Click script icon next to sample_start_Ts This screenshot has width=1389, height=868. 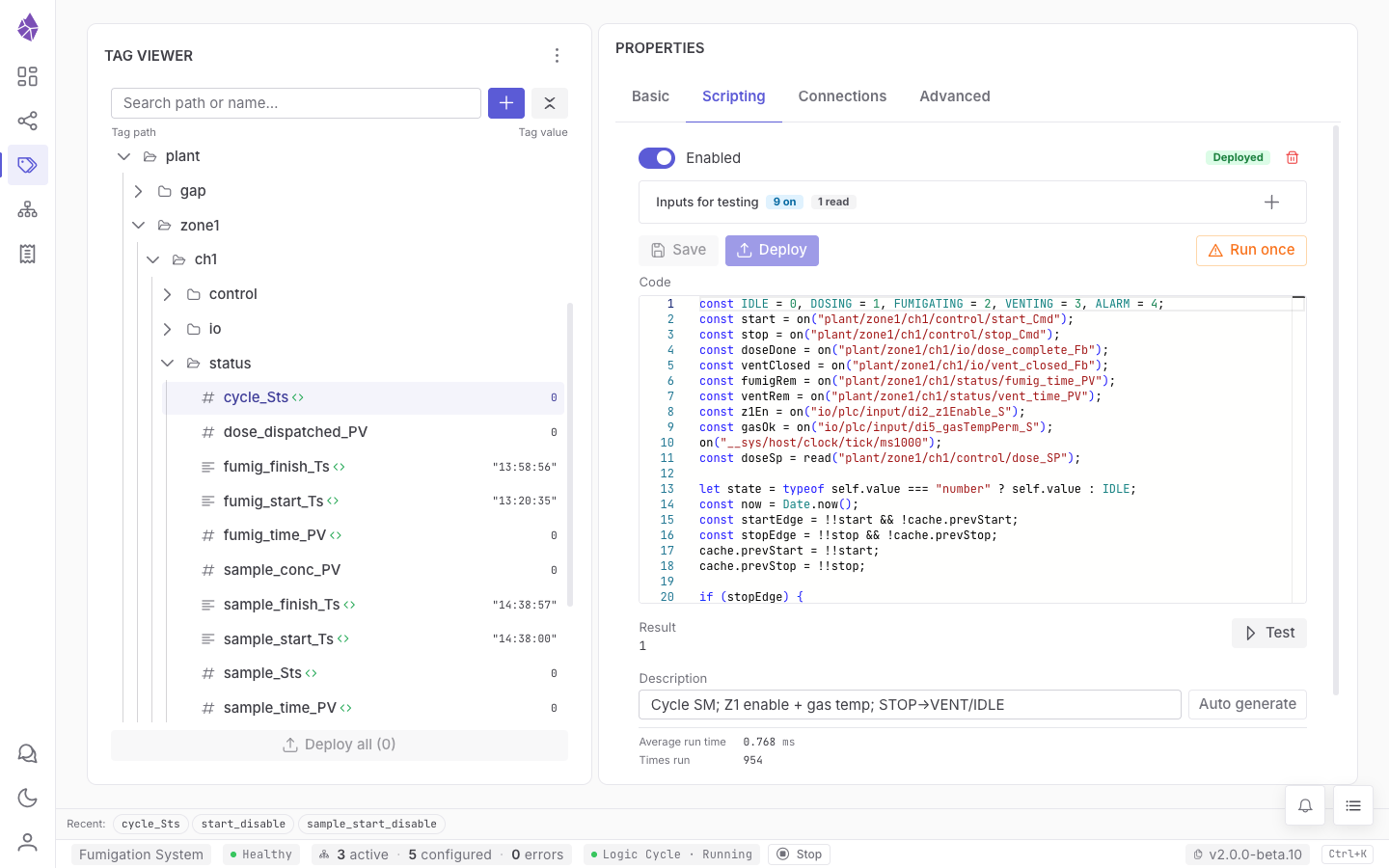(x=343, y=639)
